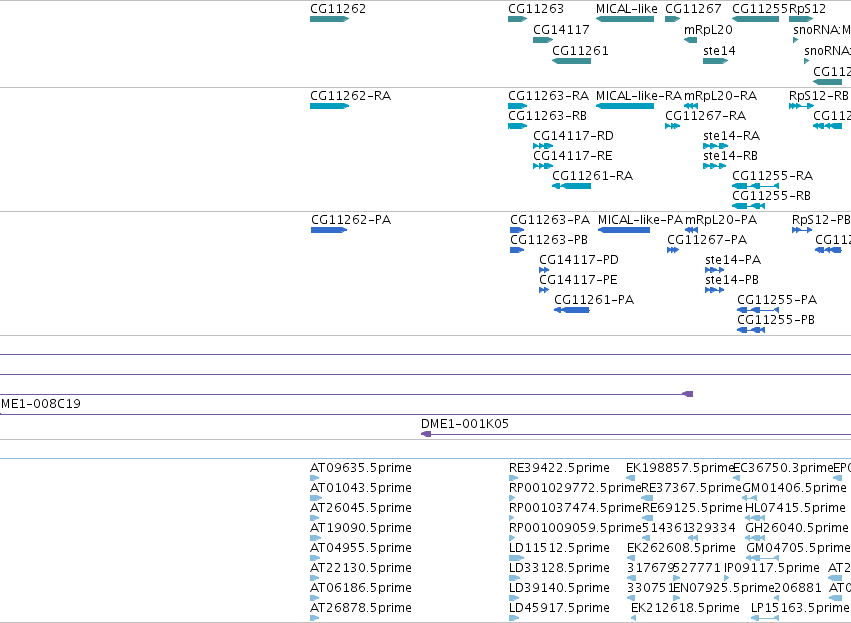This screenshot has height=623, width=851.
Task: Select the AT06186.5prime EST
Action: tap(315, 598)
